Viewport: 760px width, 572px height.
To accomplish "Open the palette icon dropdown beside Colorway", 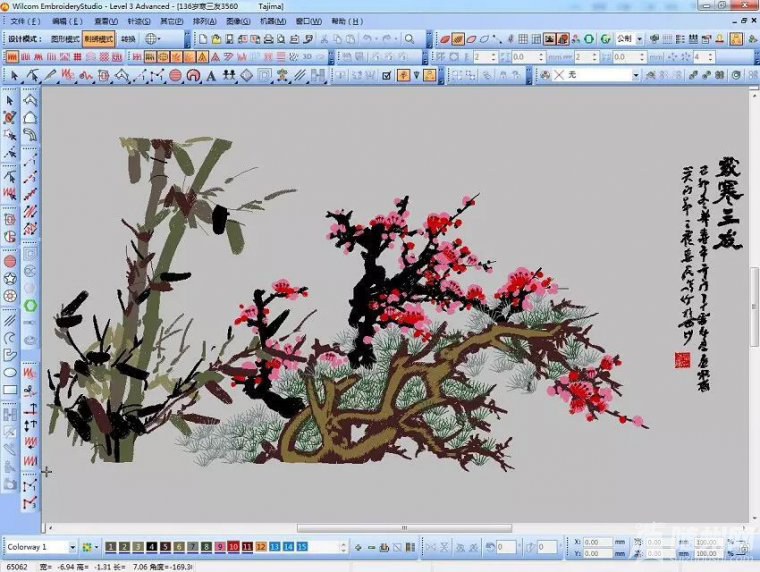I will tap(96, 547).
